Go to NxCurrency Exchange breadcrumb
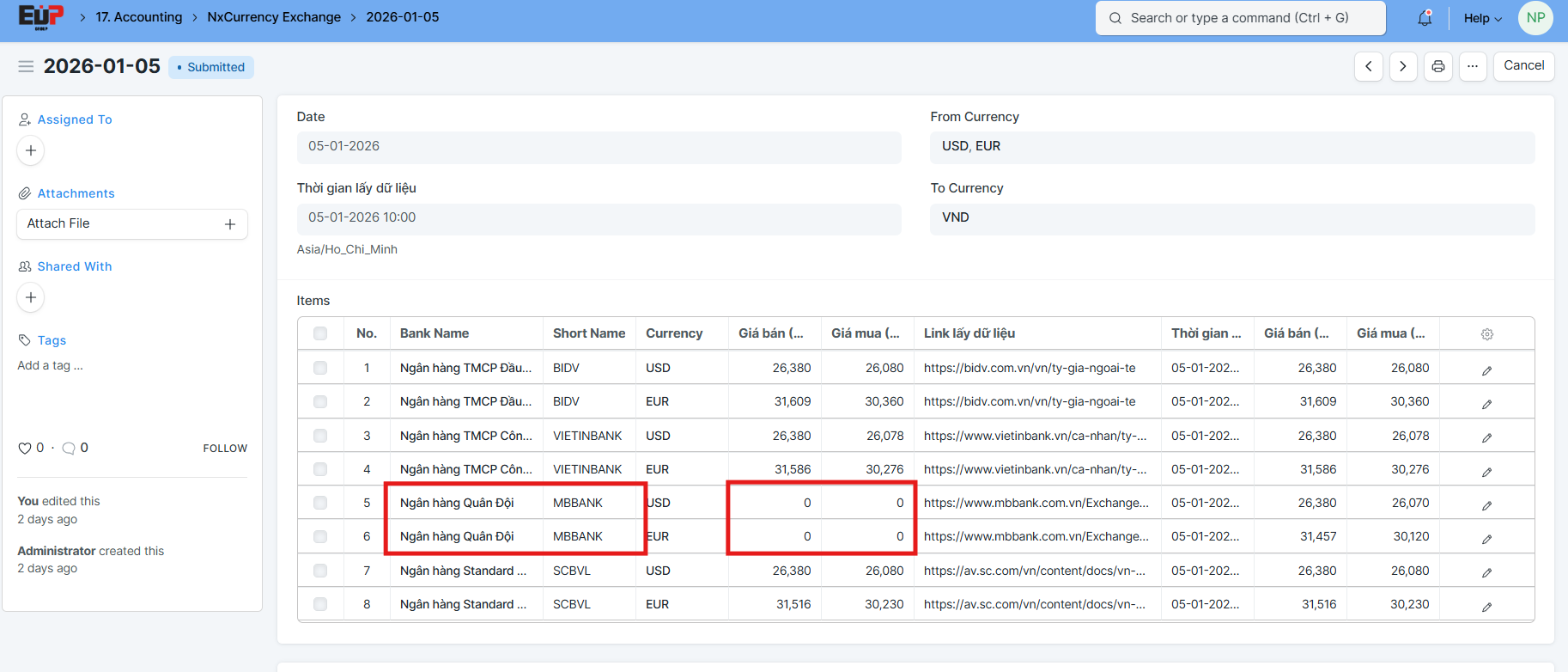Image resolution: width=1568 pixels, height=672 pixels. pyautogui.click(x=274, y=17)
